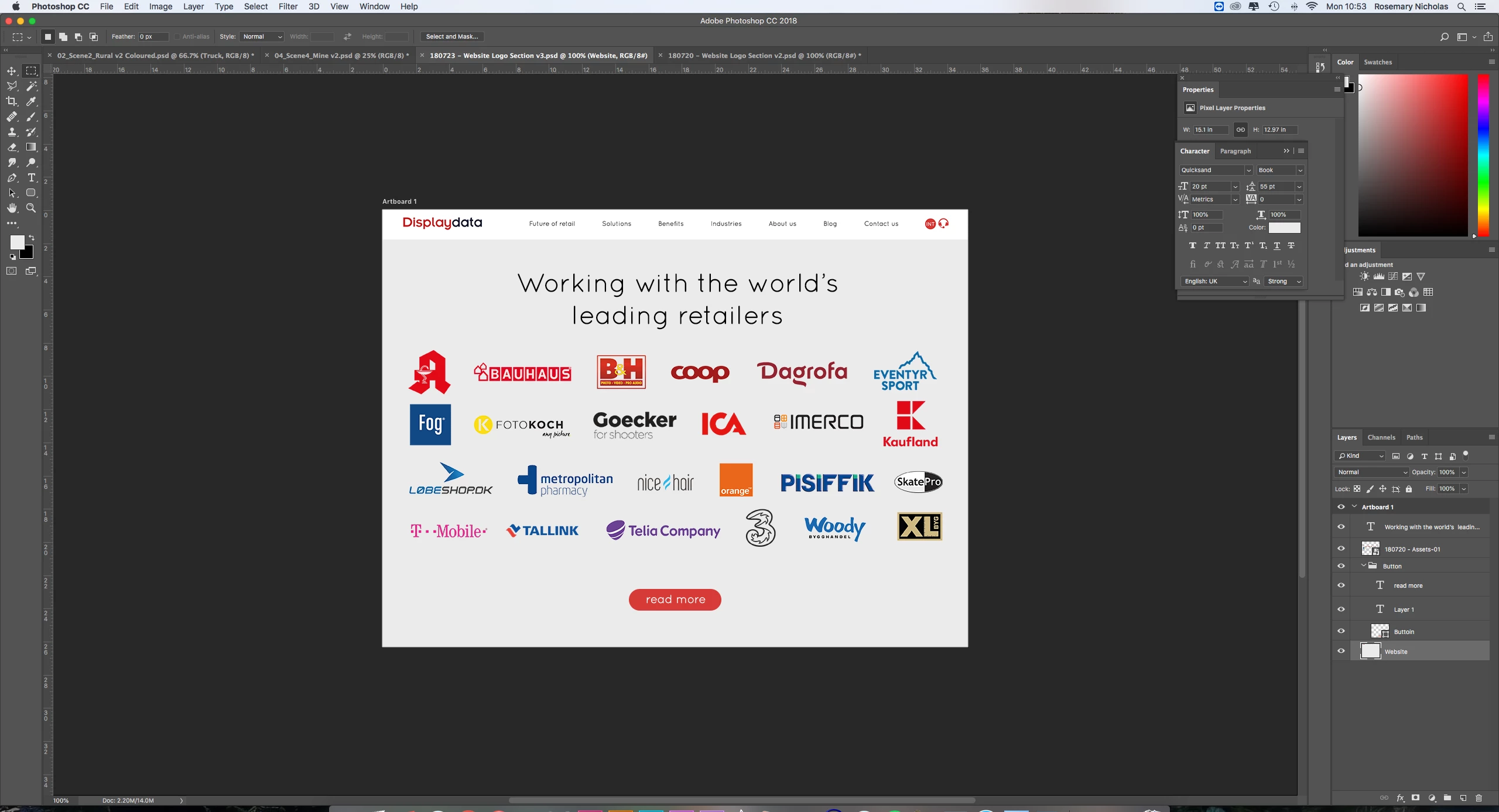Switch to the Channels tab
The width and height of the screenshot is (1499, 812).
(1381, 437)
